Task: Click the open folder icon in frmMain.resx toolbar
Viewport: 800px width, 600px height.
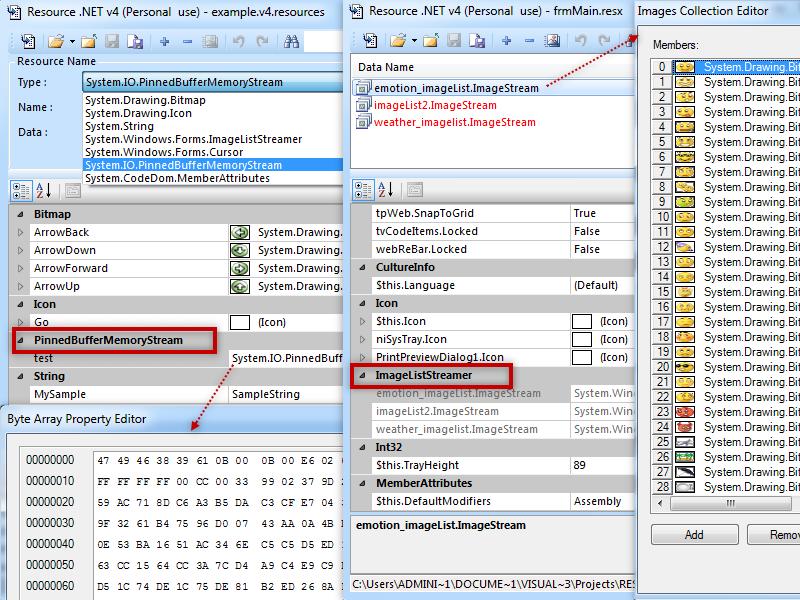Action: (397, 41)
